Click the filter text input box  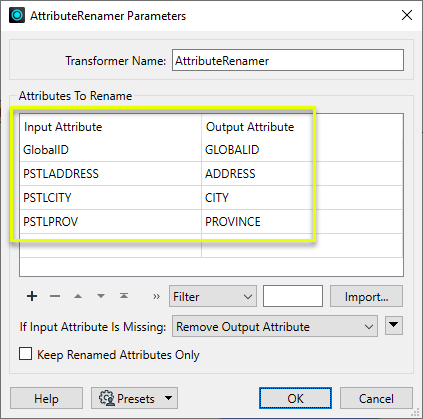[293, 296]
